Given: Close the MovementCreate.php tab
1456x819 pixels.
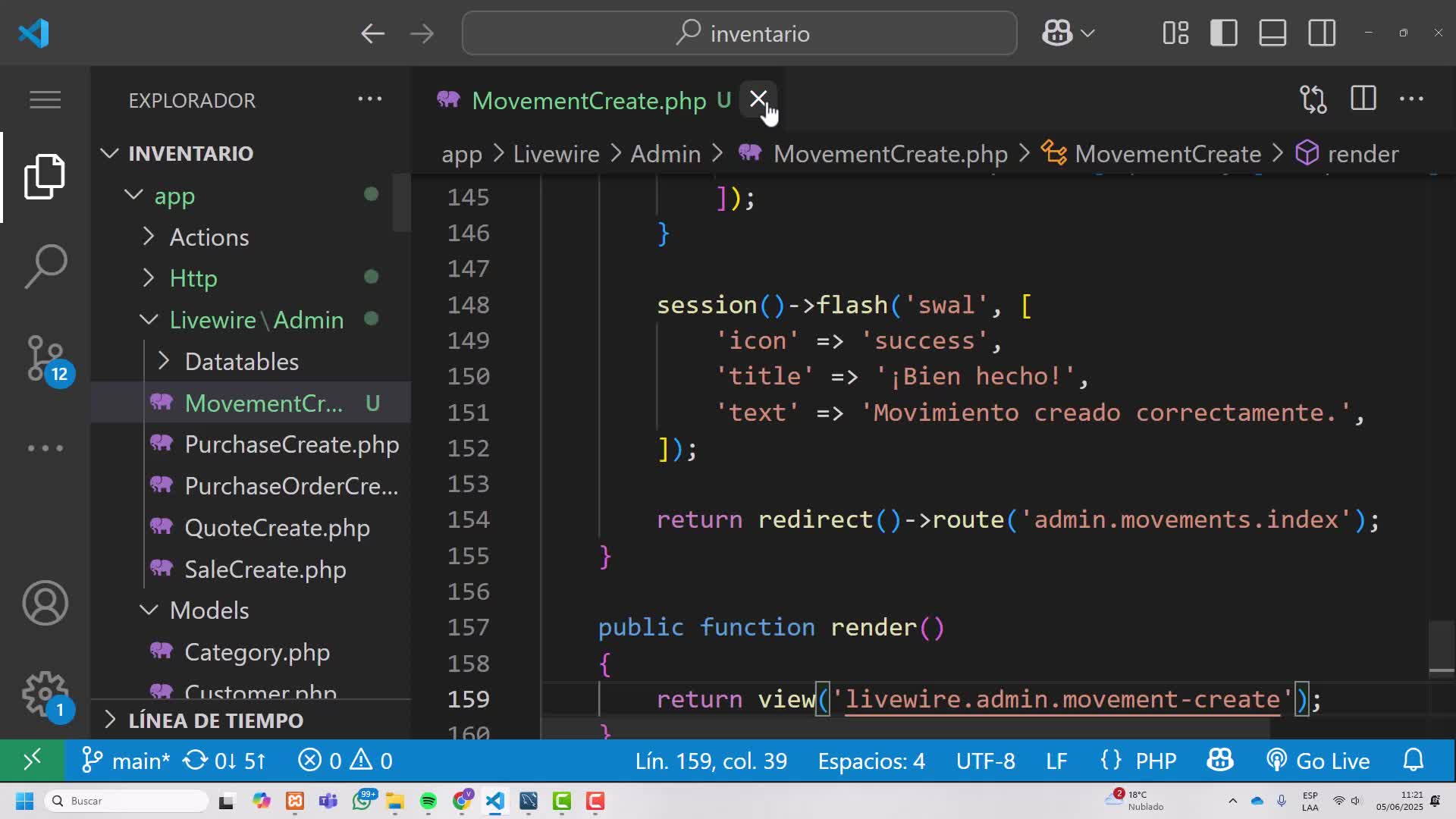Looking at the screenshot, I should pos(758,99).
